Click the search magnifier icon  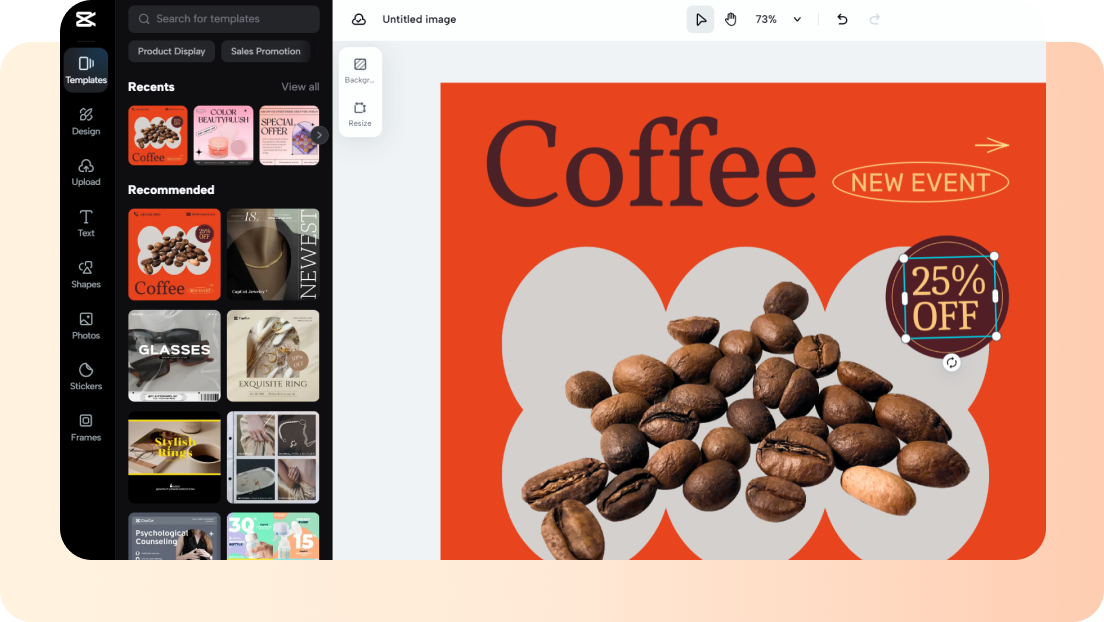click(x=144, y=19)
